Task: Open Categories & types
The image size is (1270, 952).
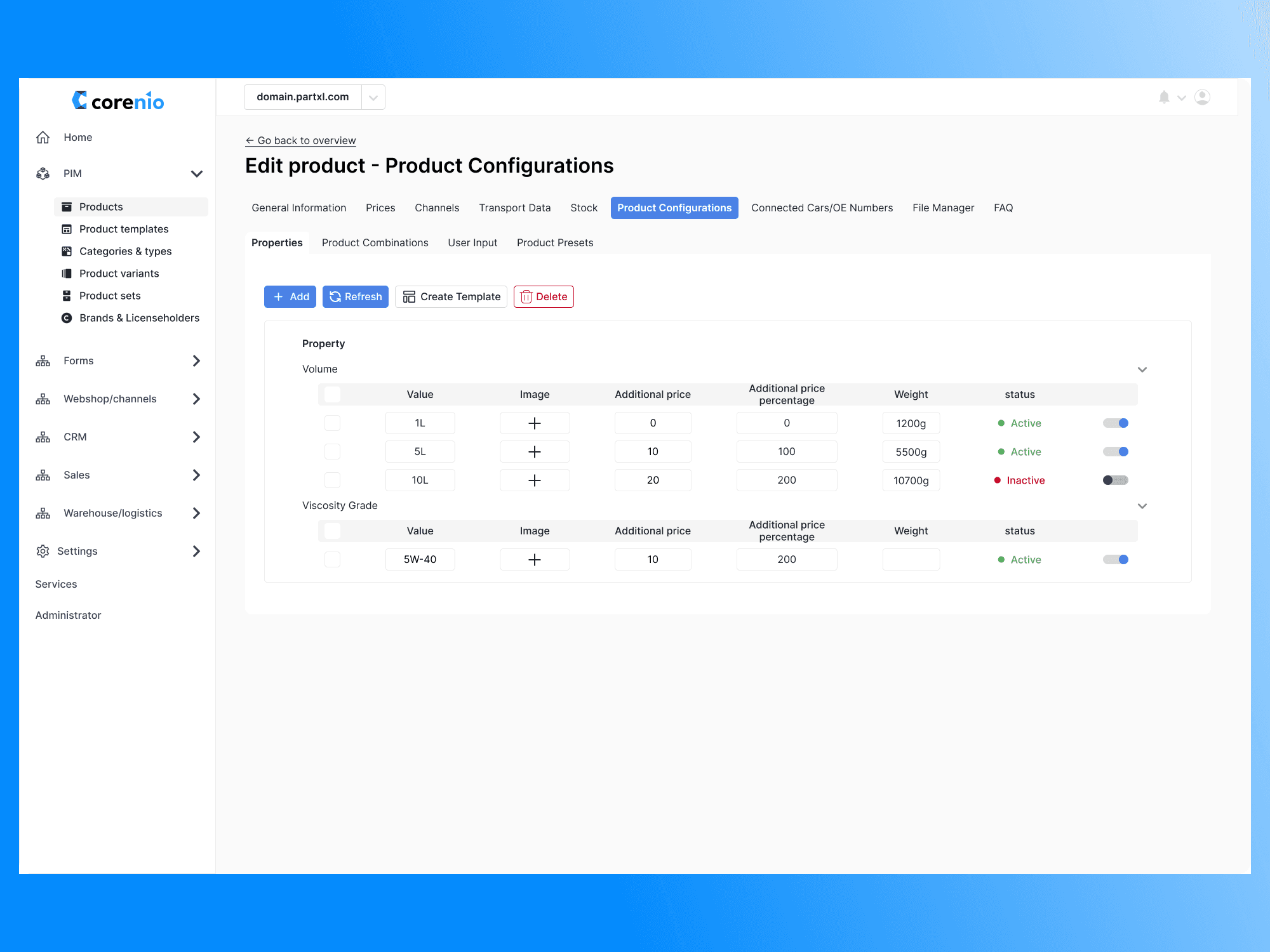Action: (125, 251)
